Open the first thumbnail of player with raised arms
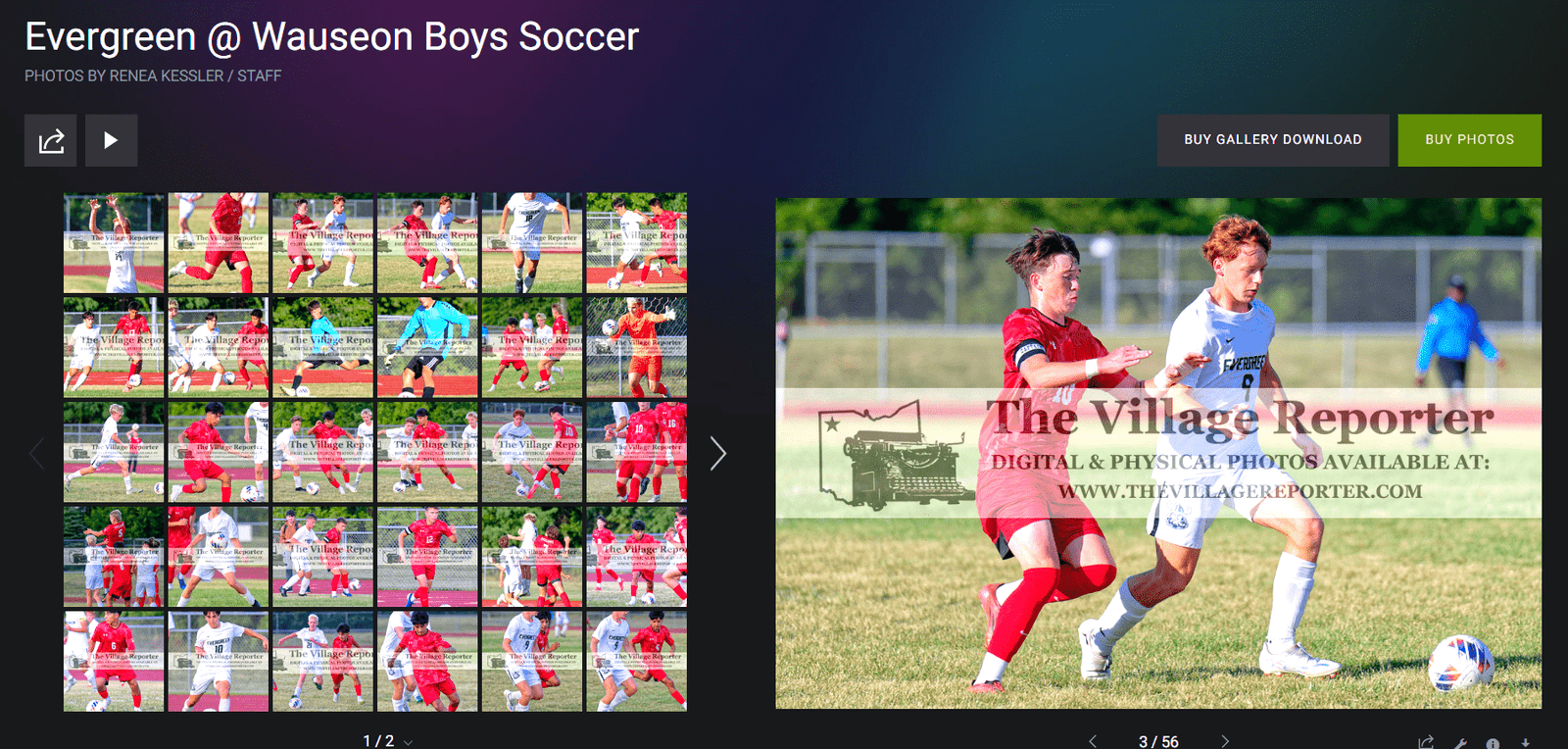 (x=114, y=243)
